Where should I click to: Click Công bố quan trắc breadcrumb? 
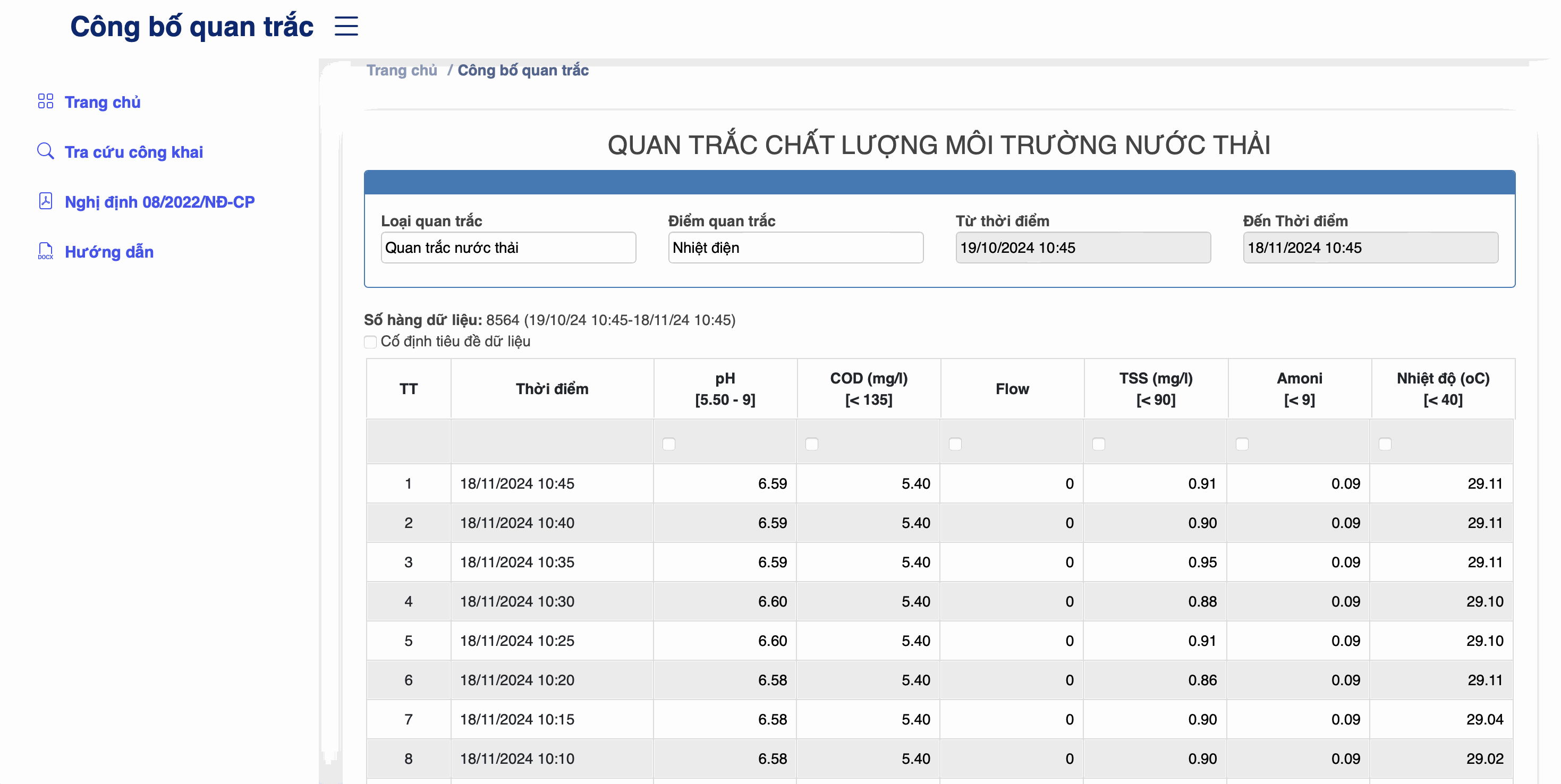(522, 70)
